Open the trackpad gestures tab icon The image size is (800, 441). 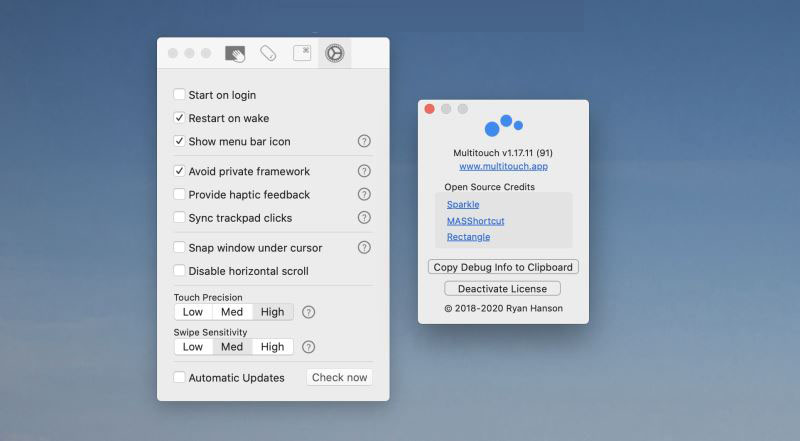tap(235, 54)
